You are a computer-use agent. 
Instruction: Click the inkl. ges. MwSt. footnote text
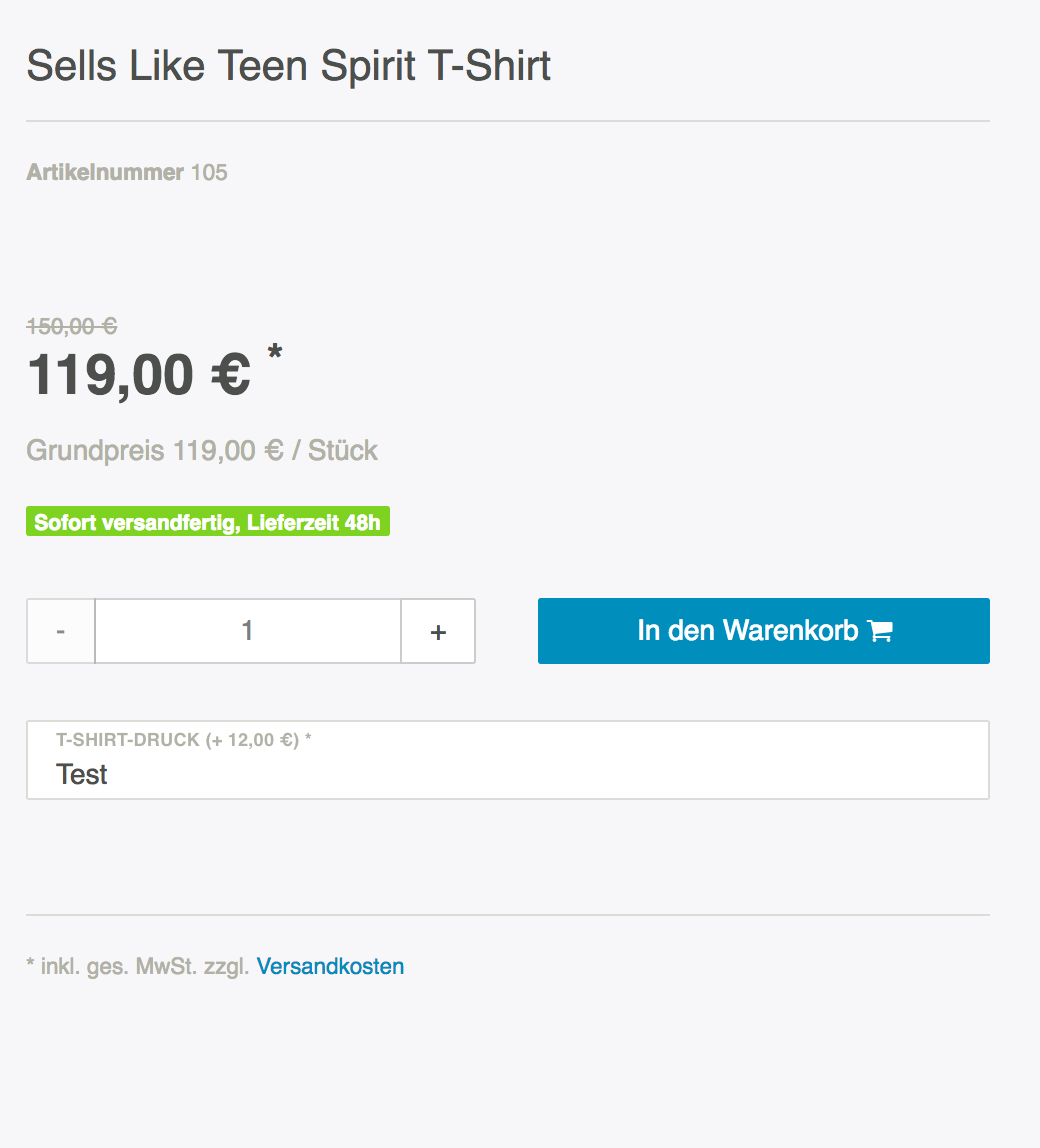click(144, 966)
